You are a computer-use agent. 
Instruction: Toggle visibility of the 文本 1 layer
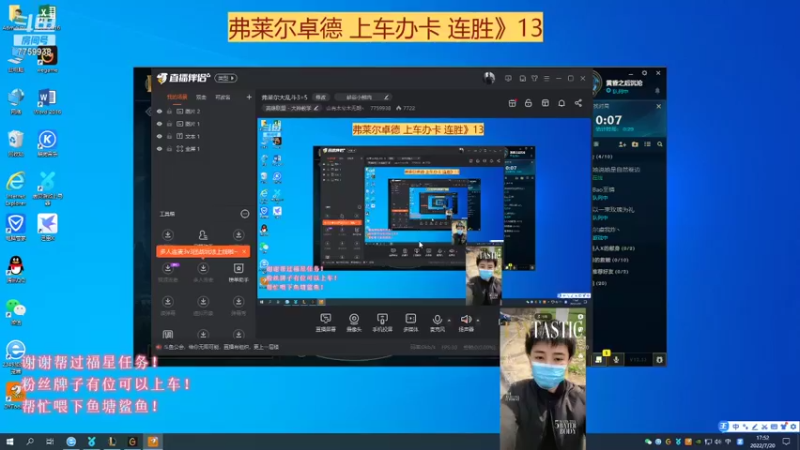pyautogui.click(x=159, y=136)
